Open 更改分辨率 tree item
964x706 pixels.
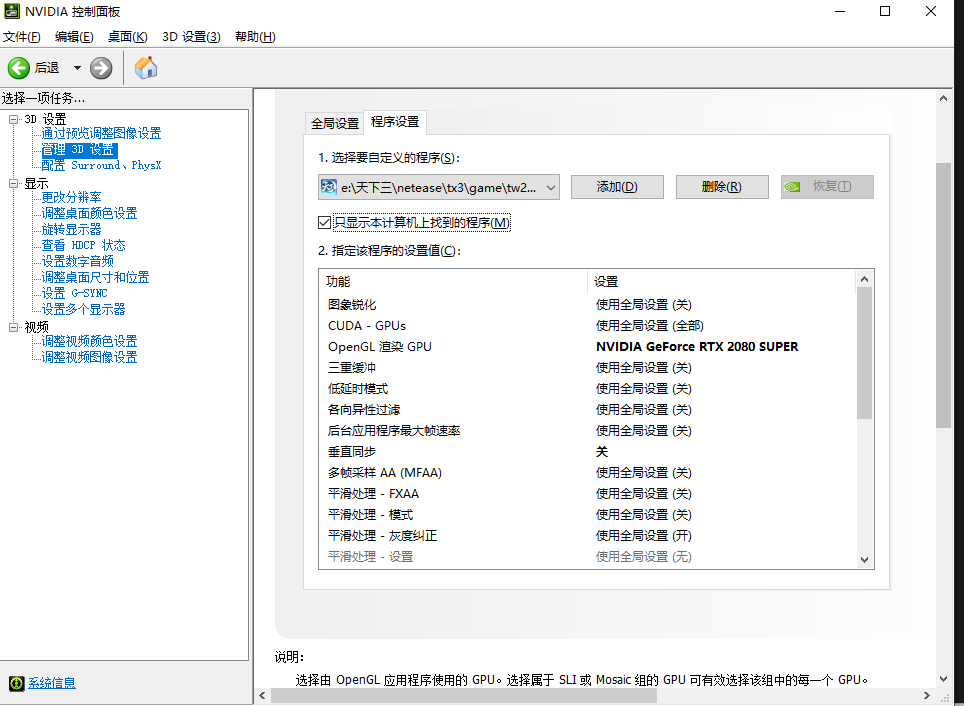tap(71, 197)
